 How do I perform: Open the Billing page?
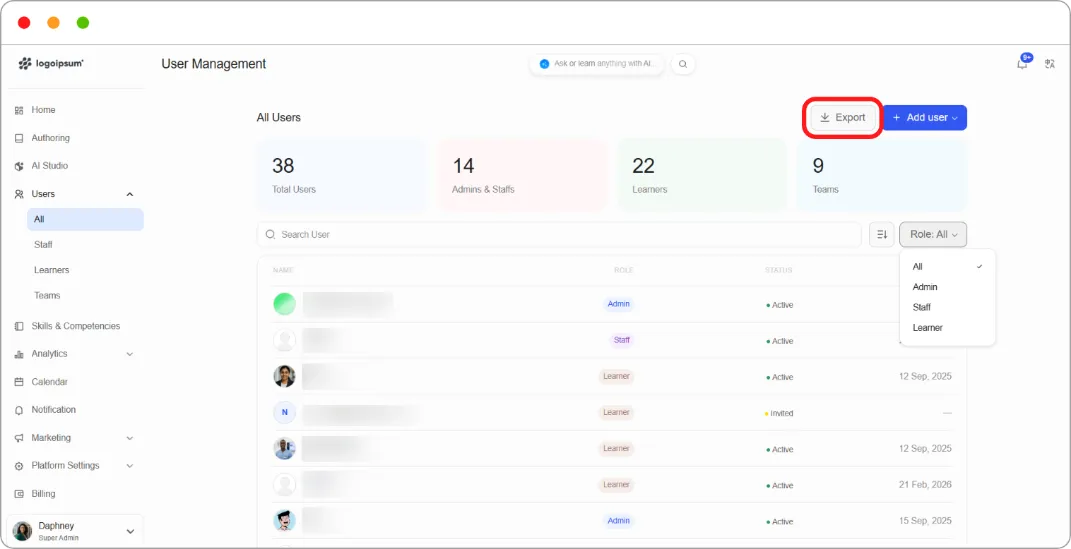coord(43,494)
